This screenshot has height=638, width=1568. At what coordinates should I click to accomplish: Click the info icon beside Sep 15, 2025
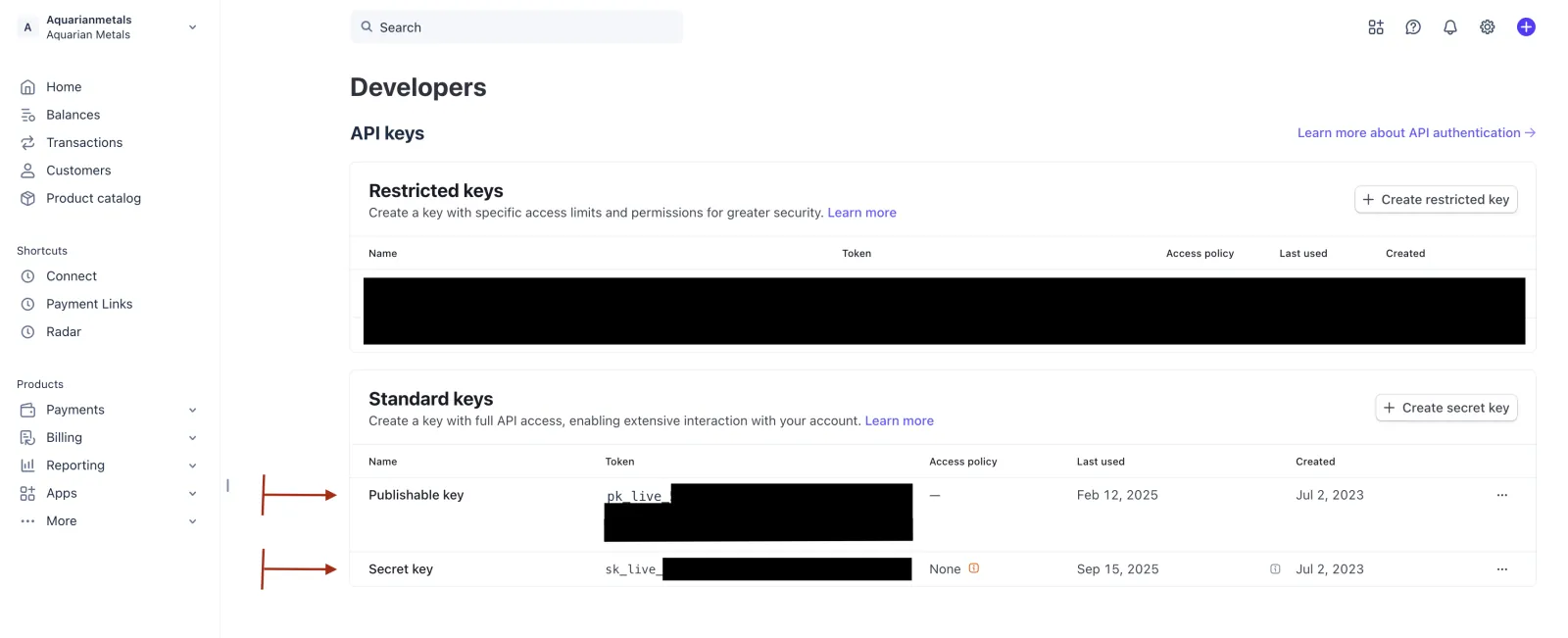1275,569
